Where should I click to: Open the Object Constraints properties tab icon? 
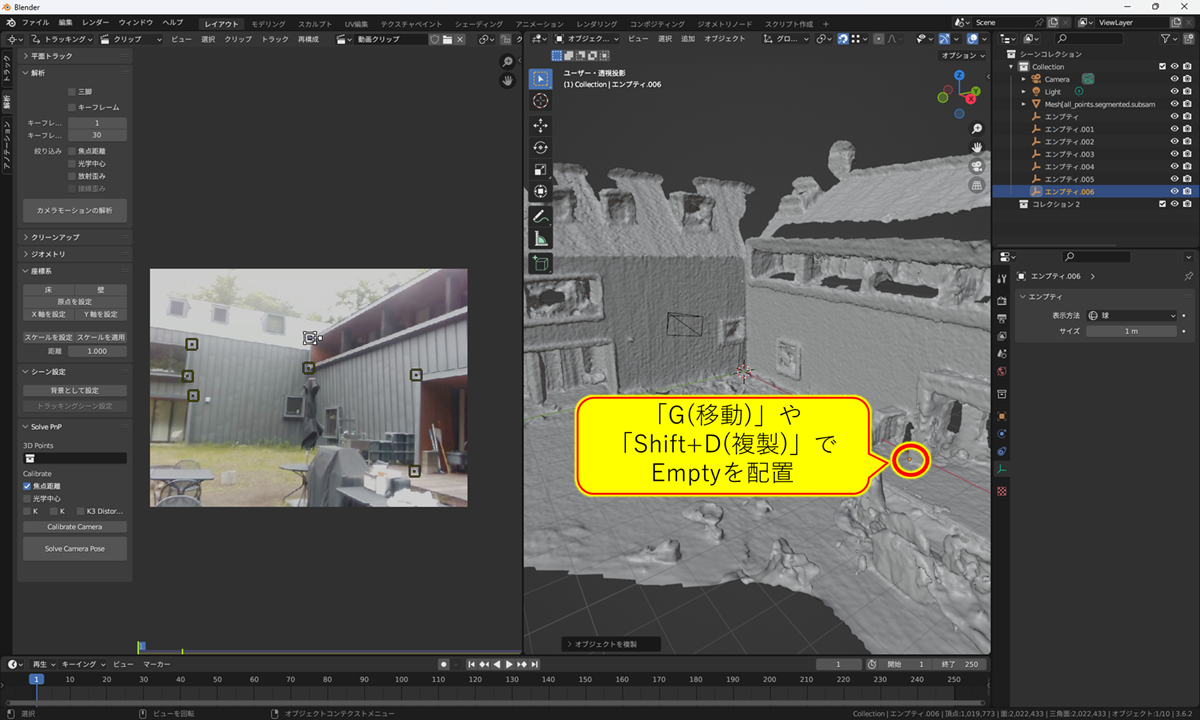[x=1002, y=451]
